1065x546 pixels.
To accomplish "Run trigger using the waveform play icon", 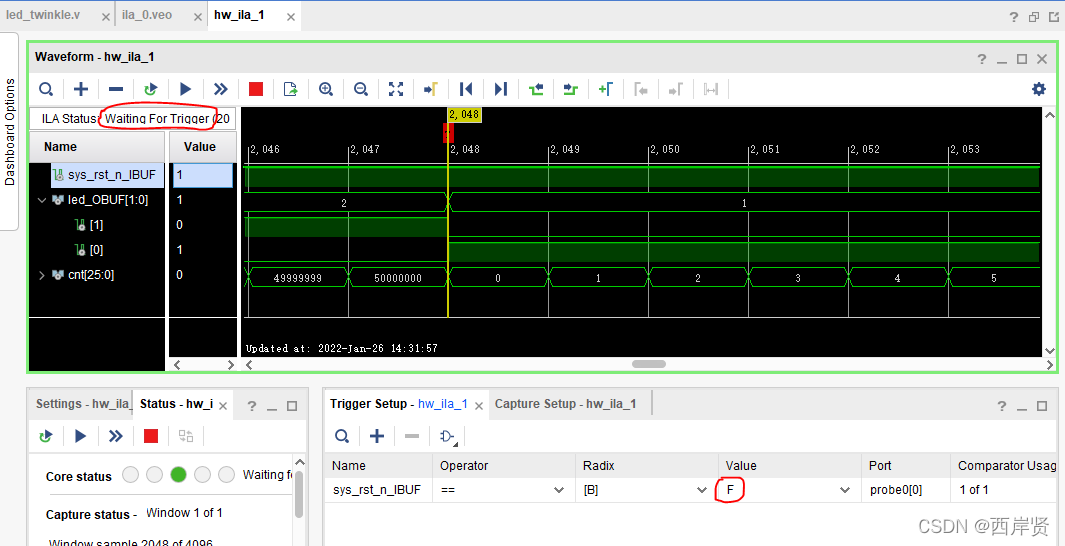I will pyautogui.click(x=185, y=89).
